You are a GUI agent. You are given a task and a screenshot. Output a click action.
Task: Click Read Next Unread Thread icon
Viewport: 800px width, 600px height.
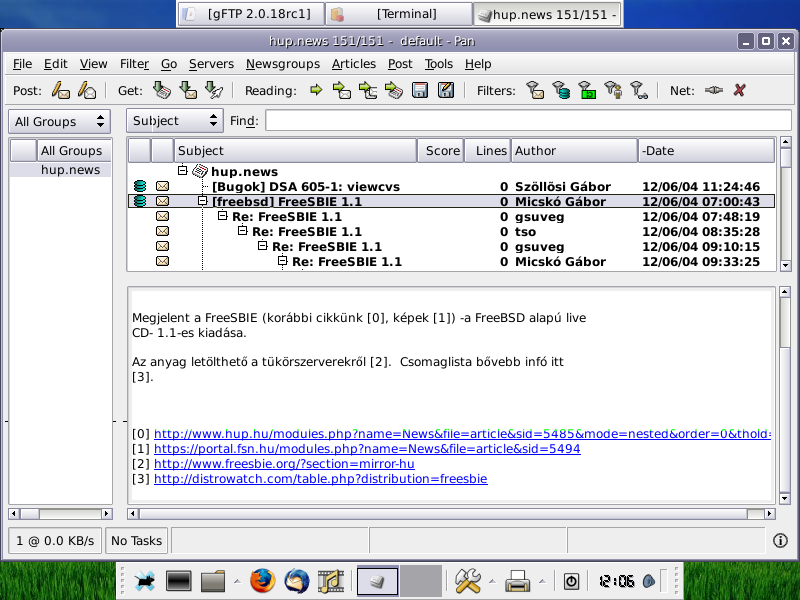tap(367, 90)
